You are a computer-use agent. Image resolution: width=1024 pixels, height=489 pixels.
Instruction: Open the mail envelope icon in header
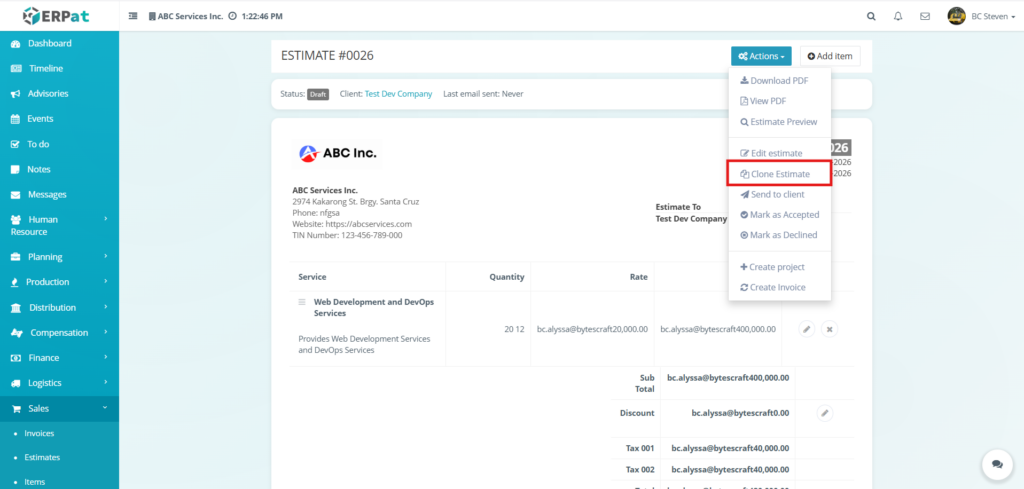(925, 17)
